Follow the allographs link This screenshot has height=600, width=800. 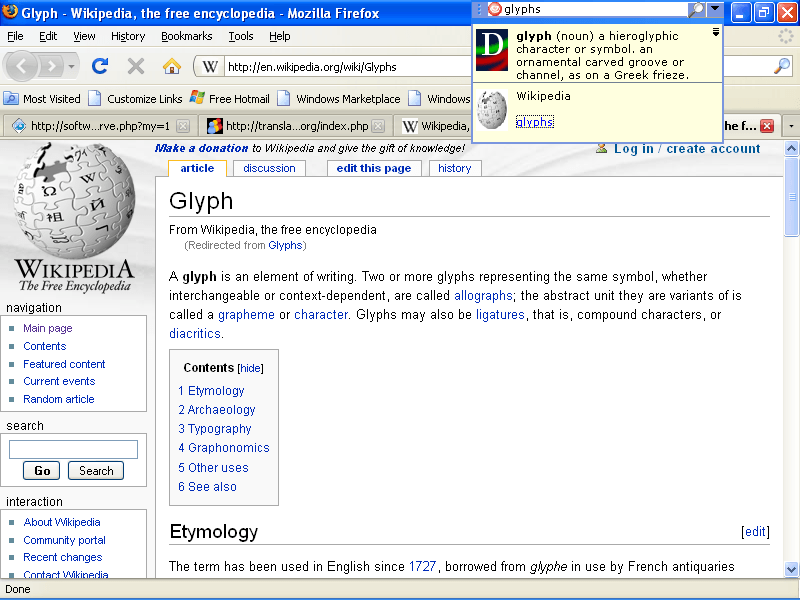tap(483, 295)
